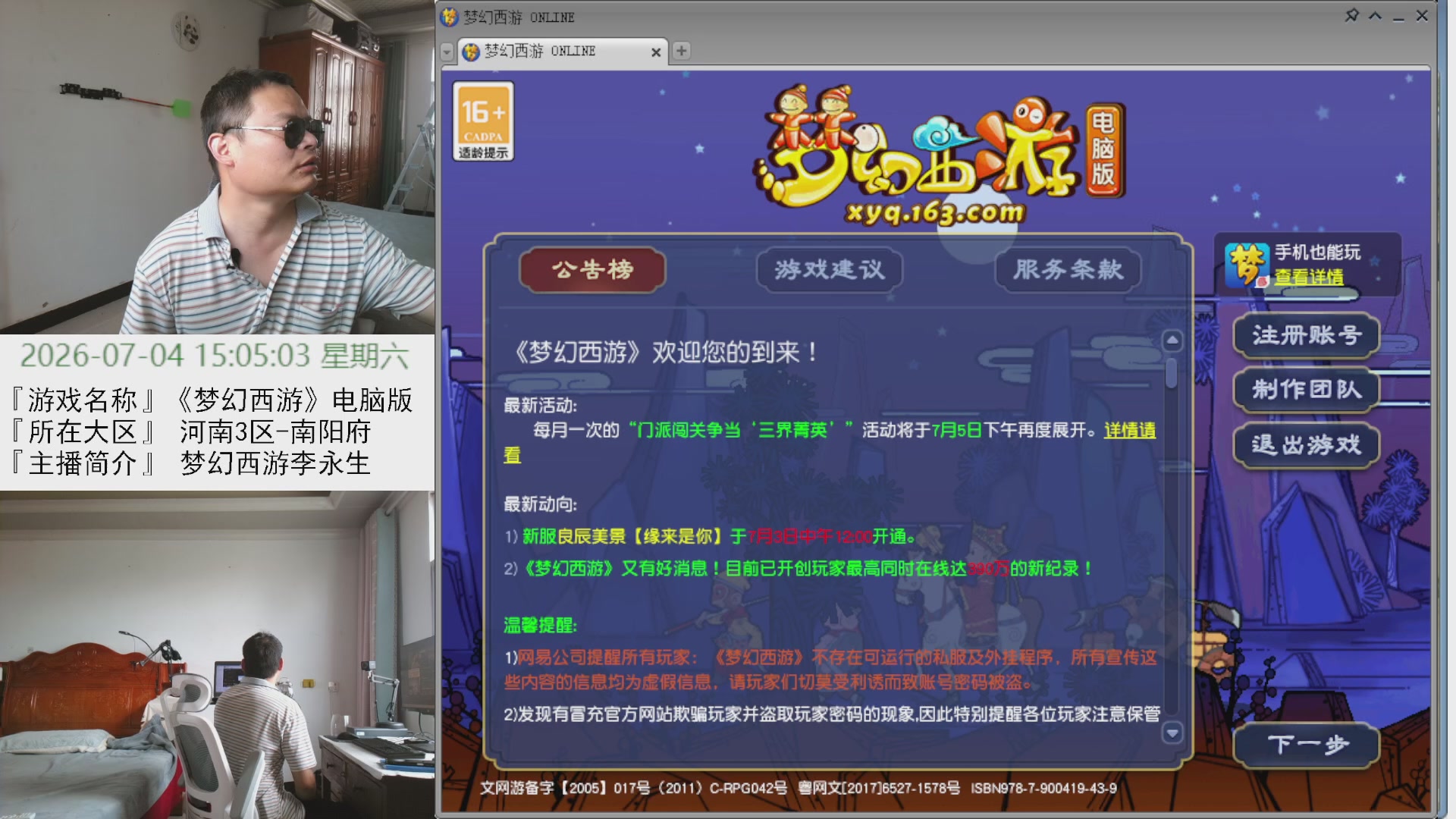The width and height of the screenshot is (1456, 819).
Task: Close the 梦幻西游 ONLINE tab
Action: pyautogui.click(x=656, y=52)
